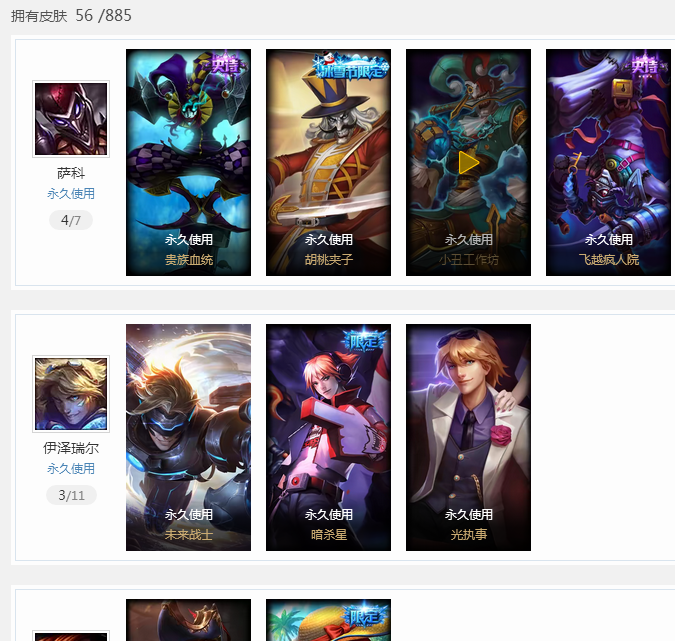Click the 拥有皮肤 56/885 header text
Image resolution: width=675 pixels, height=641 pixels.
71,15
